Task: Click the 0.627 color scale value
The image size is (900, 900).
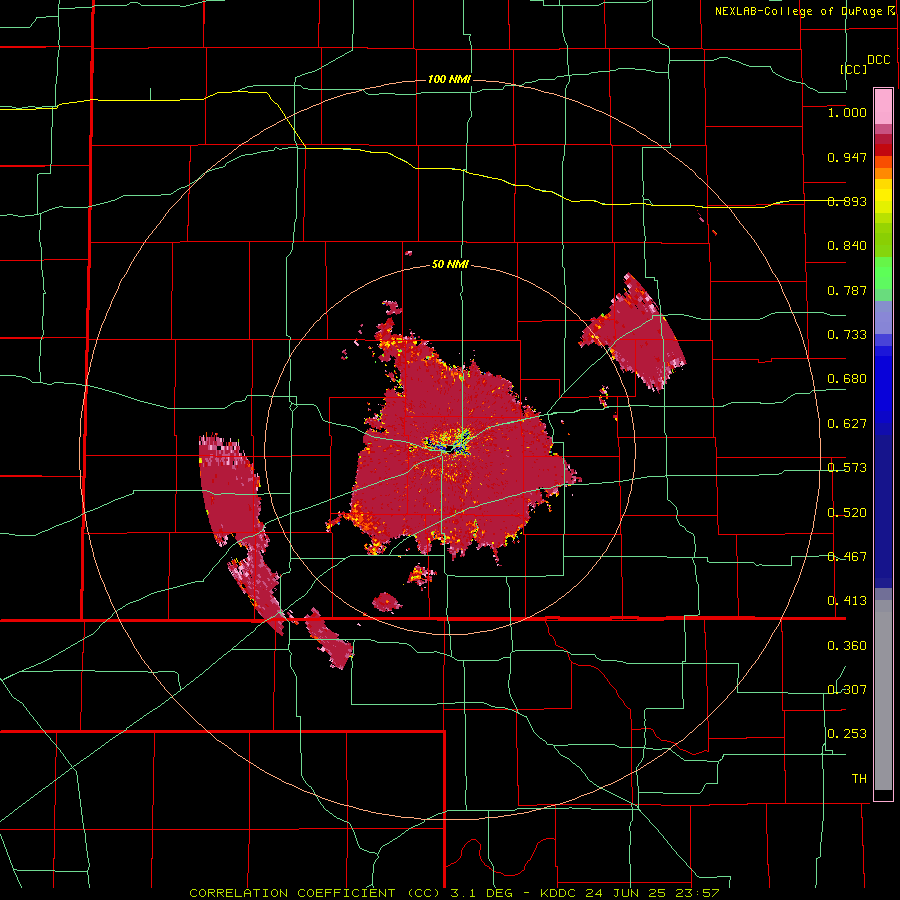Action: (x=847, y=424)
